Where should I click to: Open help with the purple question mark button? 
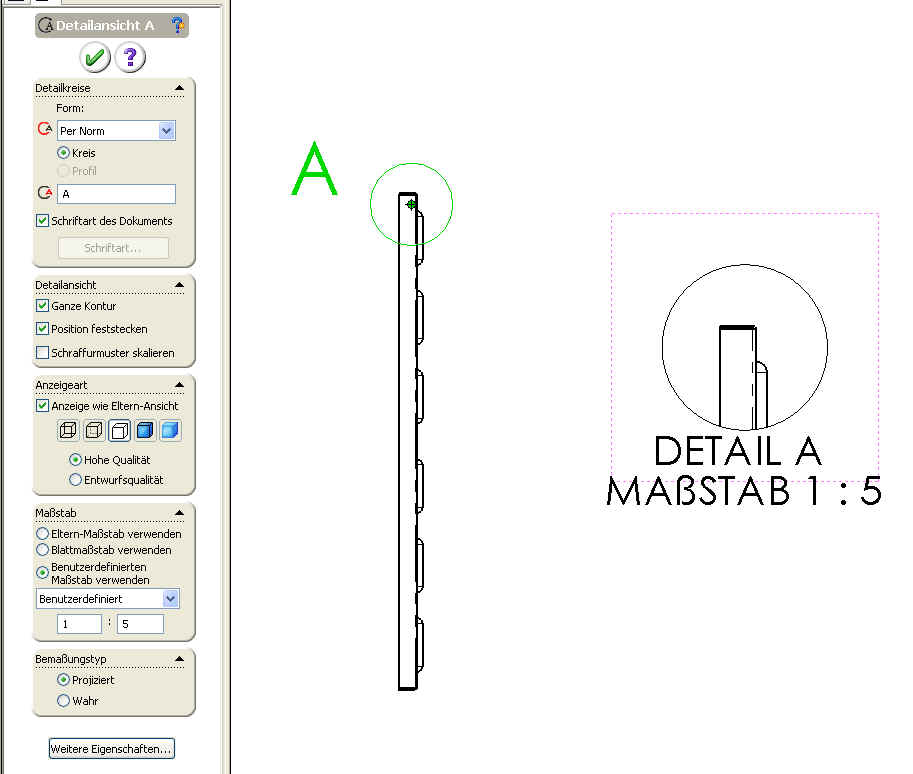130,58
